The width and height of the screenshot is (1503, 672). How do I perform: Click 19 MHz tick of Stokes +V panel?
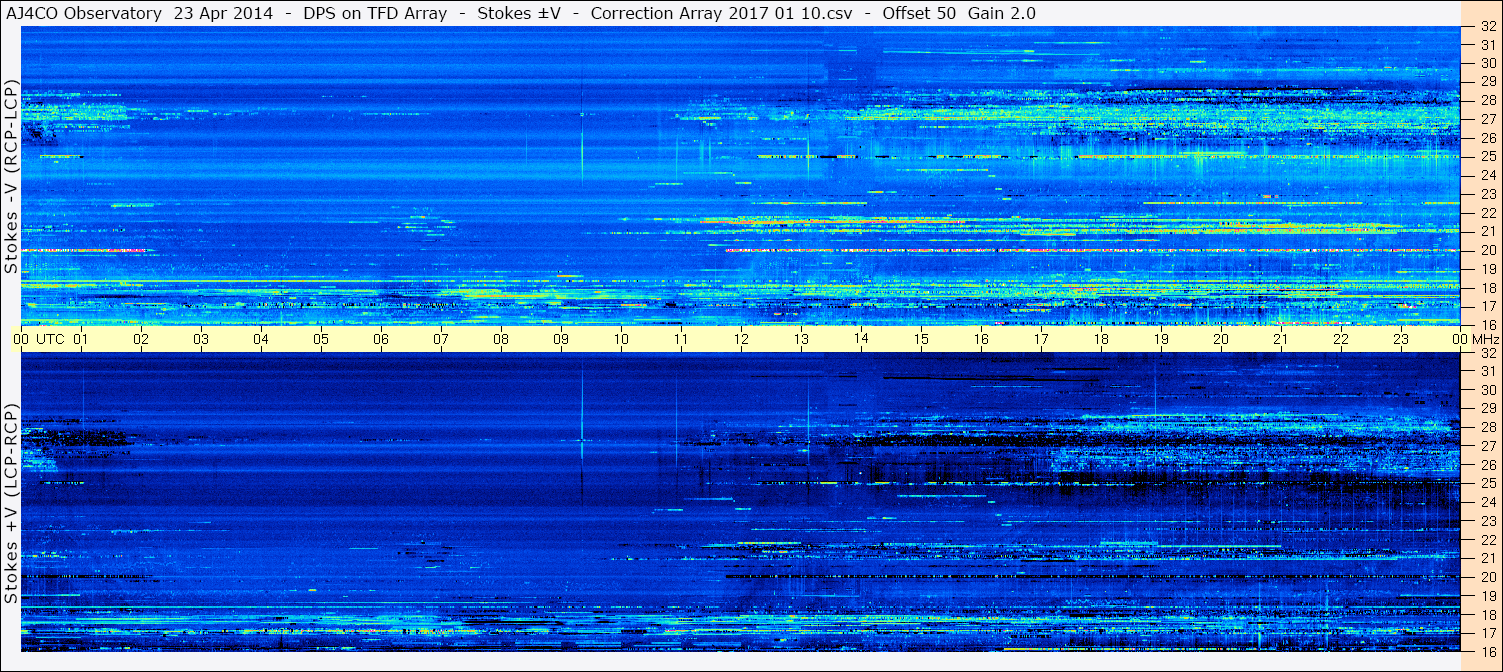[1487, 596]
